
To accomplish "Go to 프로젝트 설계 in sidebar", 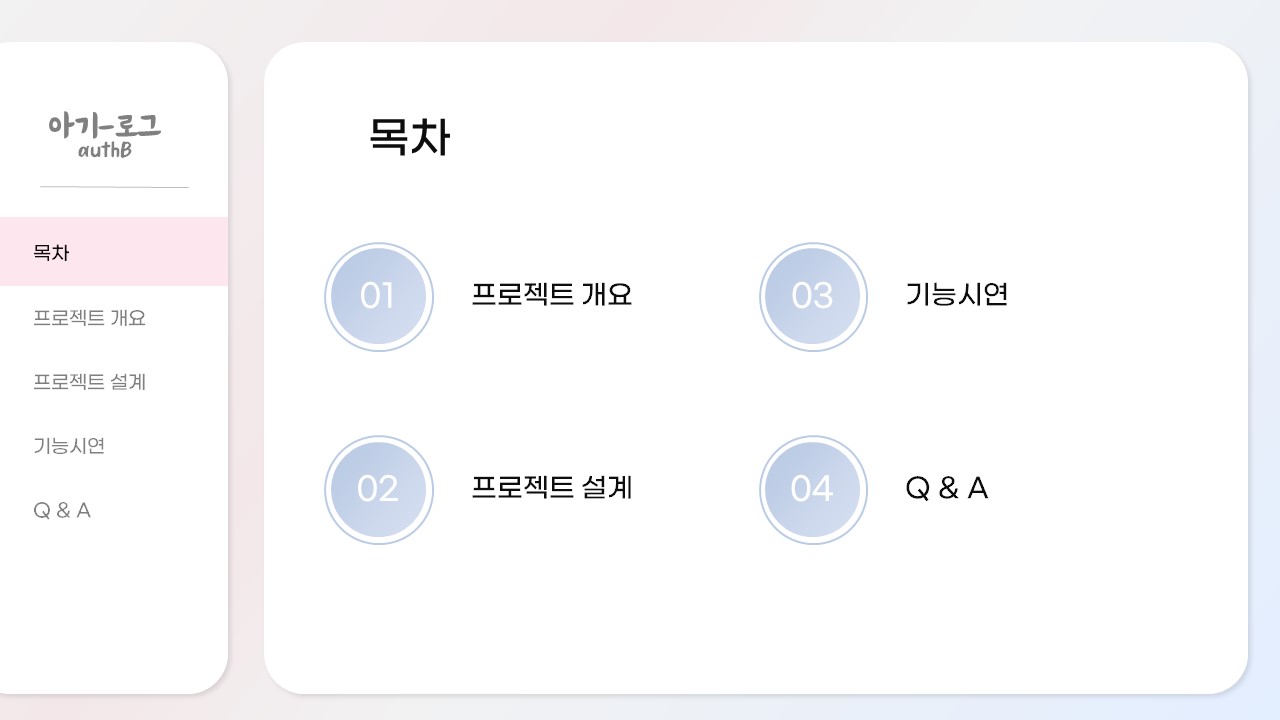I will click(89, 382).
